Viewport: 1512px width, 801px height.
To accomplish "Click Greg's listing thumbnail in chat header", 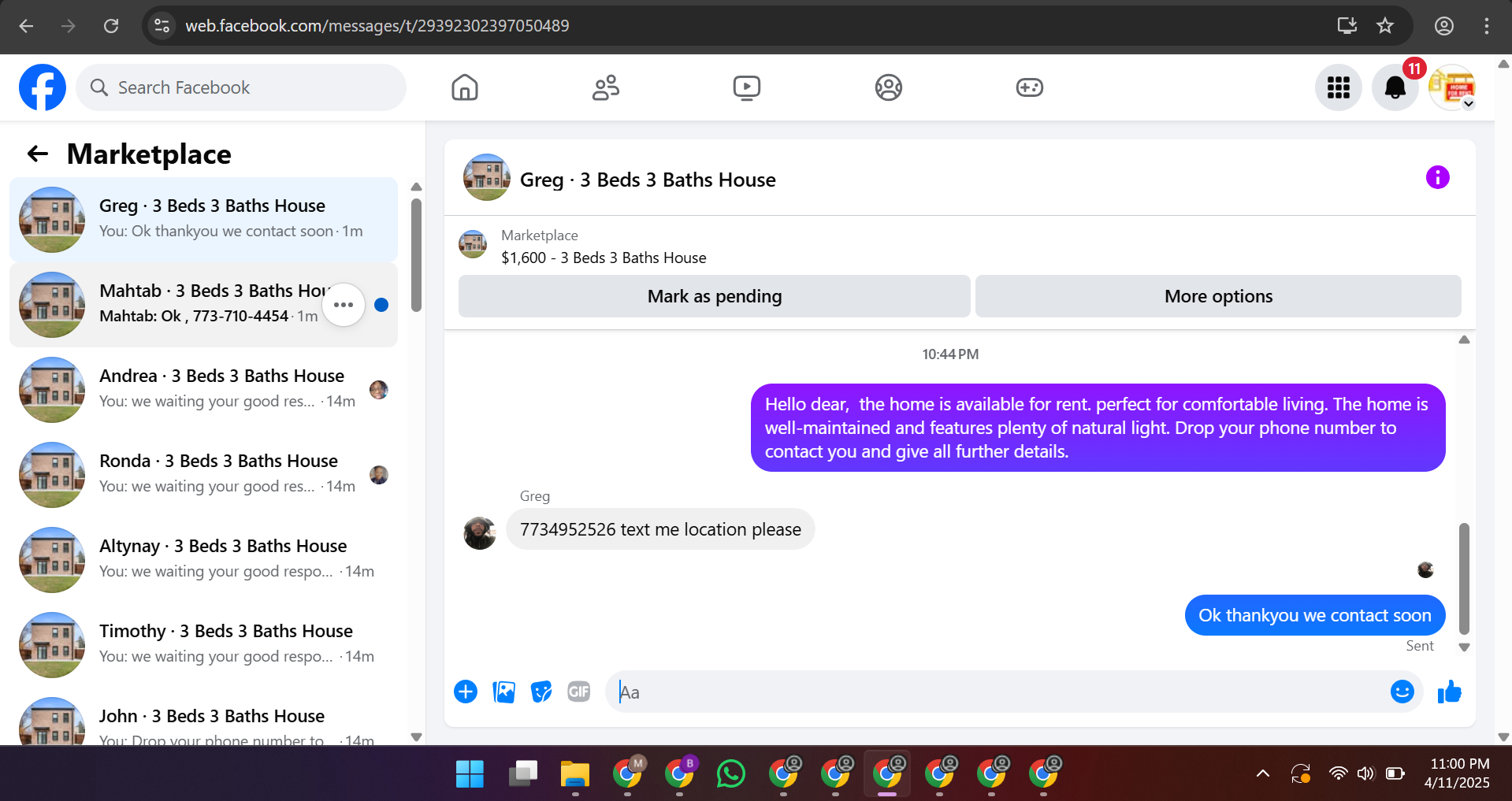I will 486,177.
